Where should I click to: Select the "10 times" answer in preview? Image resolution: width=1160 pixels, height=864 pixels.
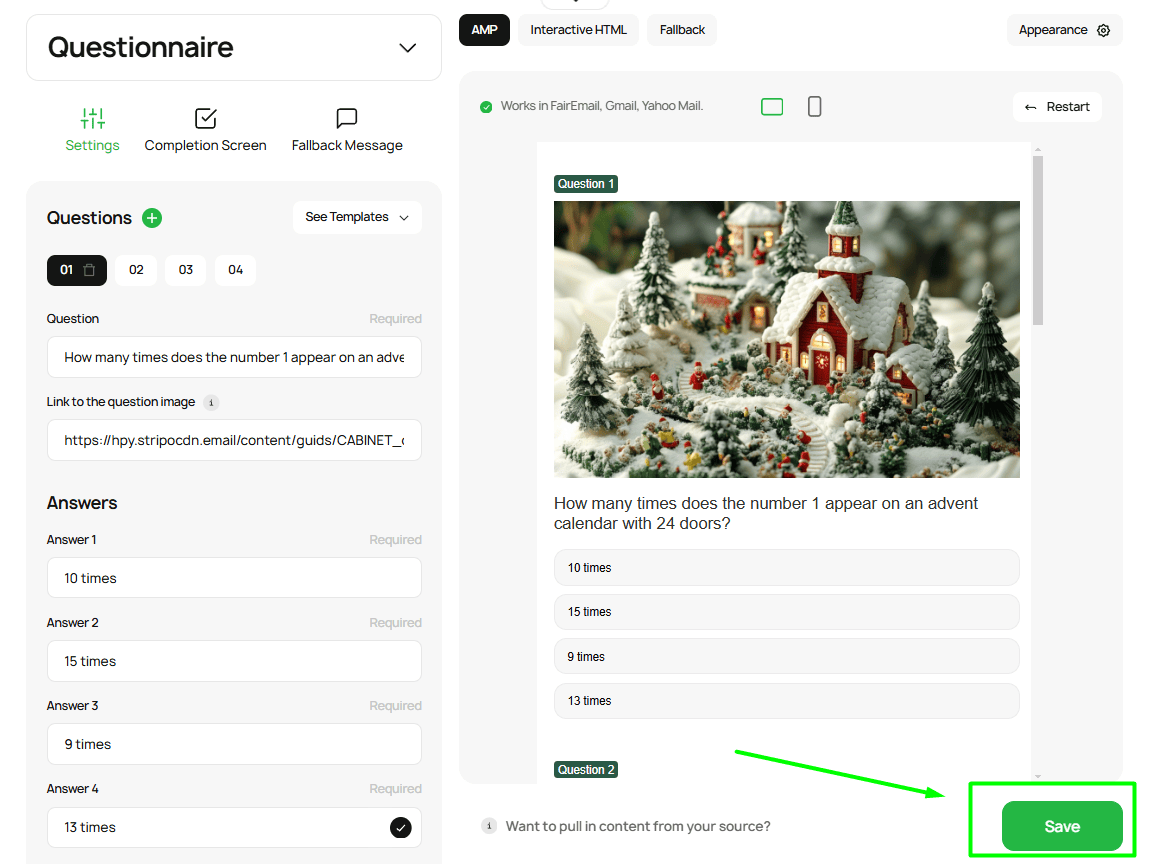pyautogui.click(x=786, y=567)
